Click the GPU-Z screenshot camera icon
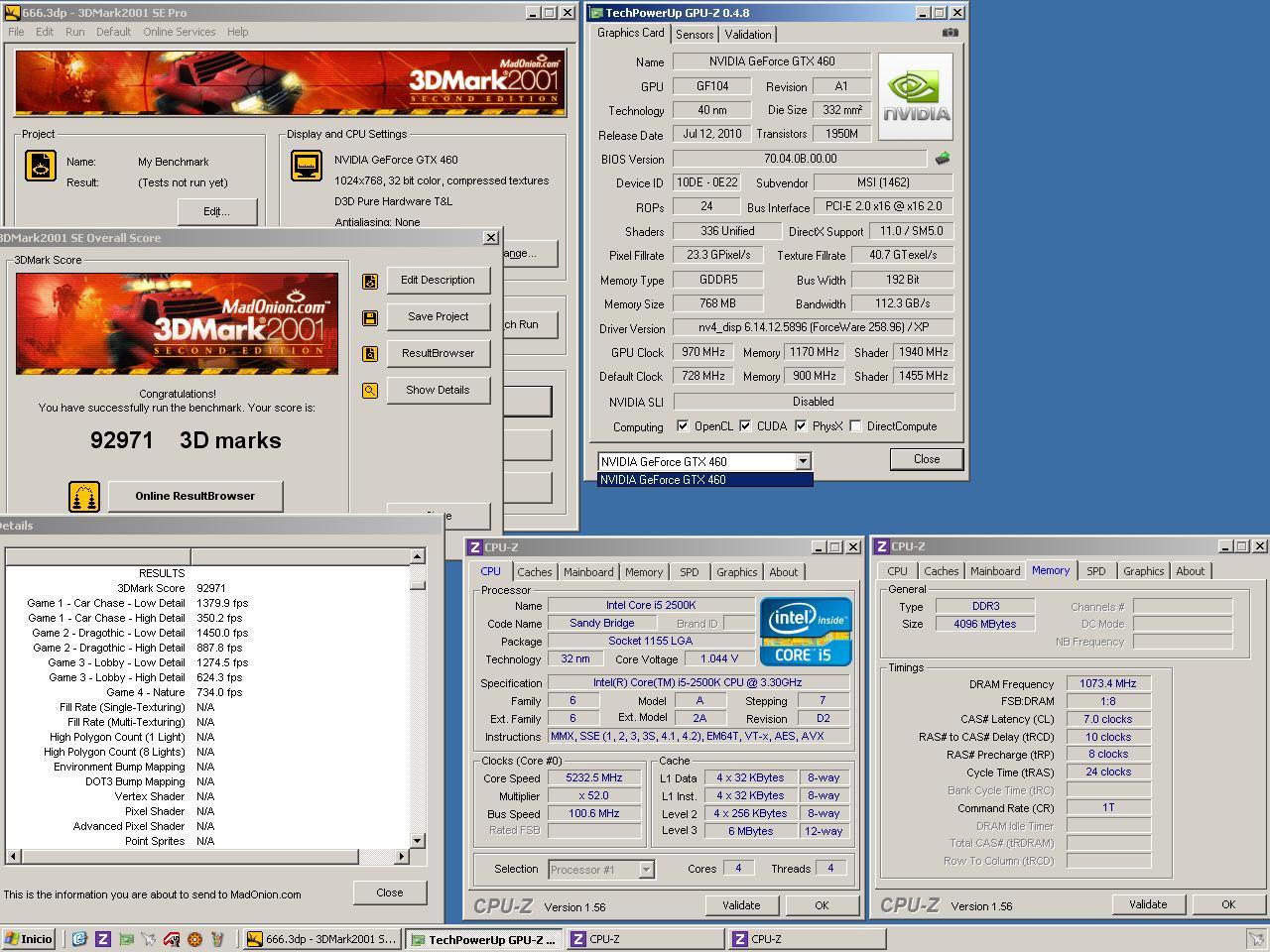 tap(950, 33)
